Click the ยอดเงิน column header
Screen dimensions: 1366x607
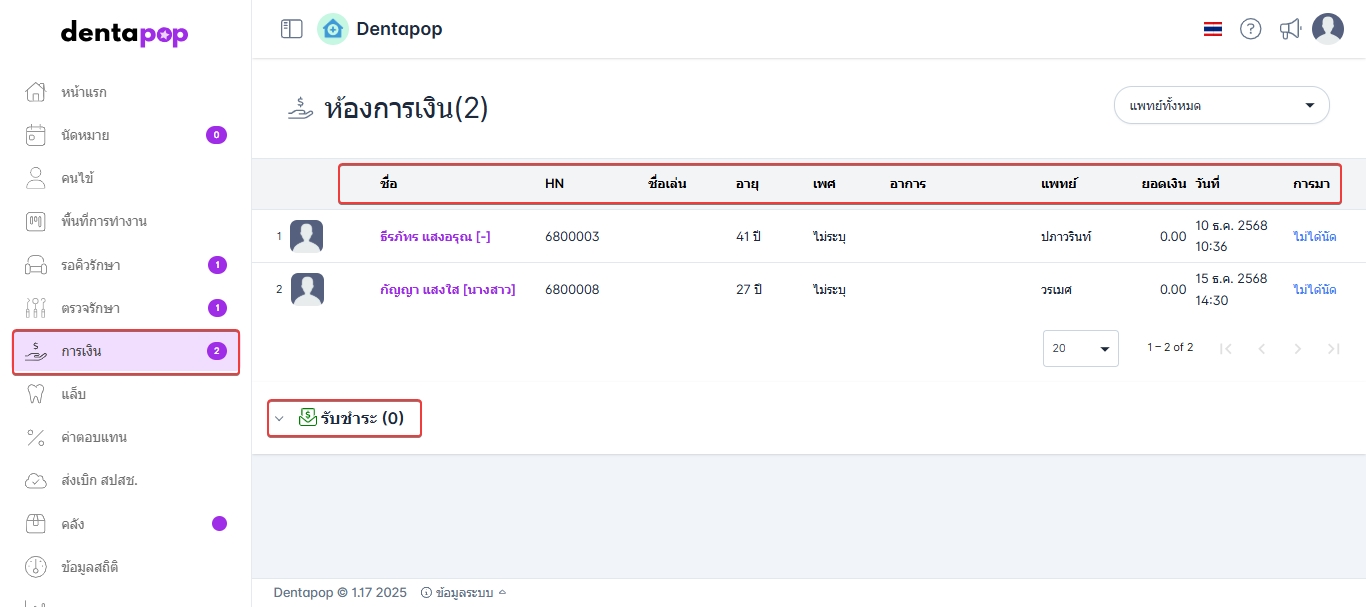tap(1164, 184)
